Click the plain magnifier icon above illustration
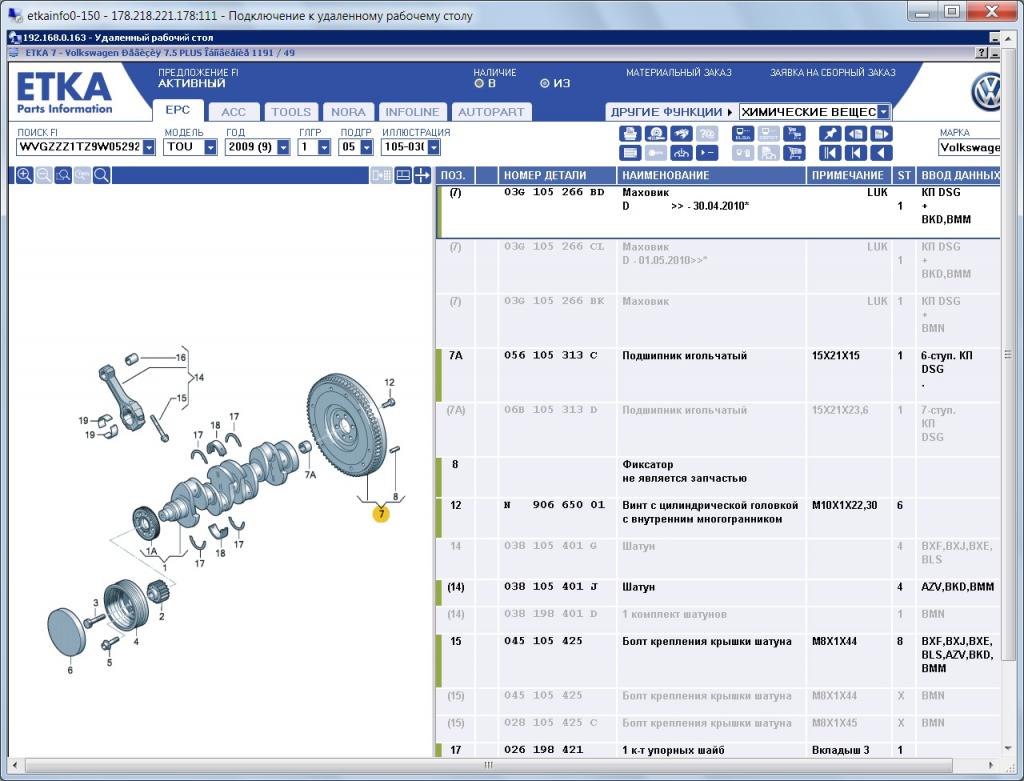1024x781 pixels. (x=101, y=175)
